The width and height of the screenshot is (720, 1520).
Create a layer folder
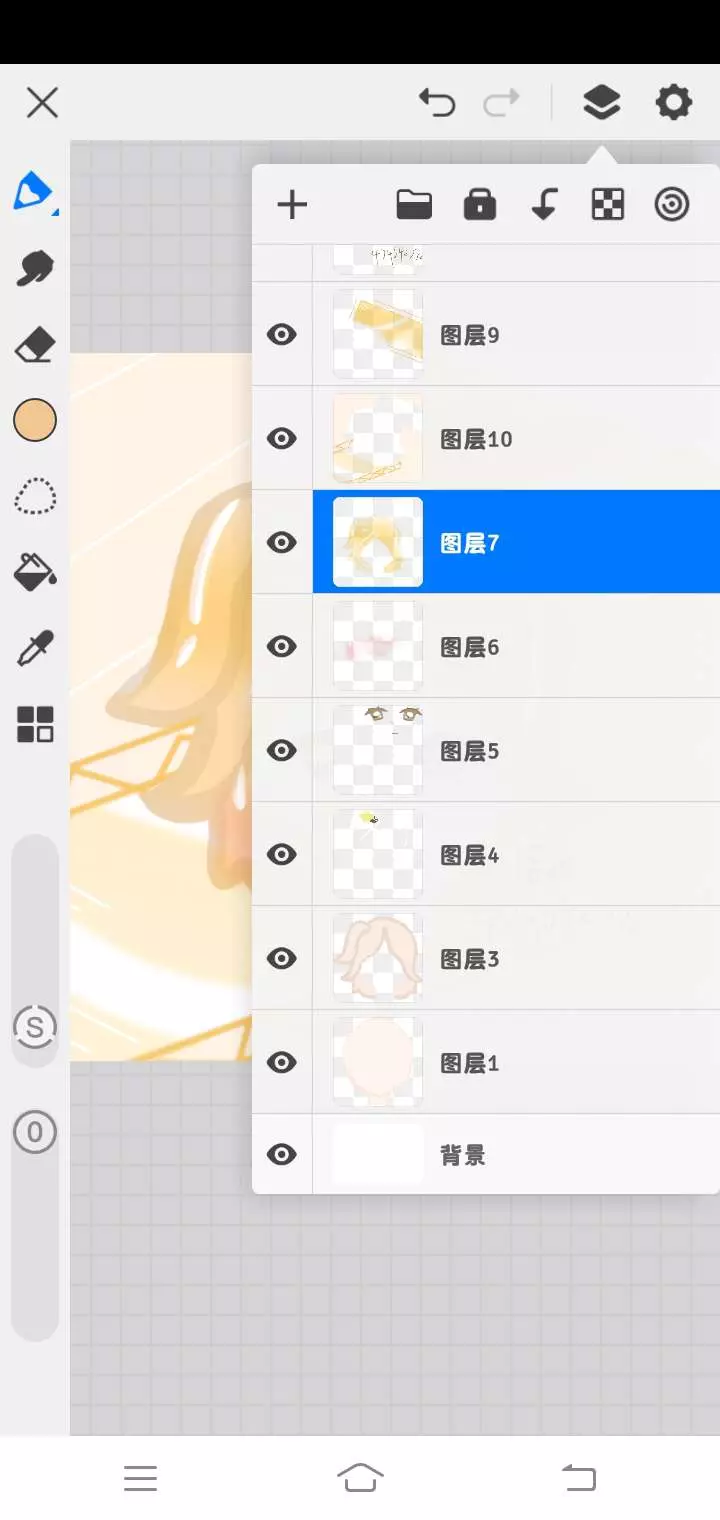[414, 205]
